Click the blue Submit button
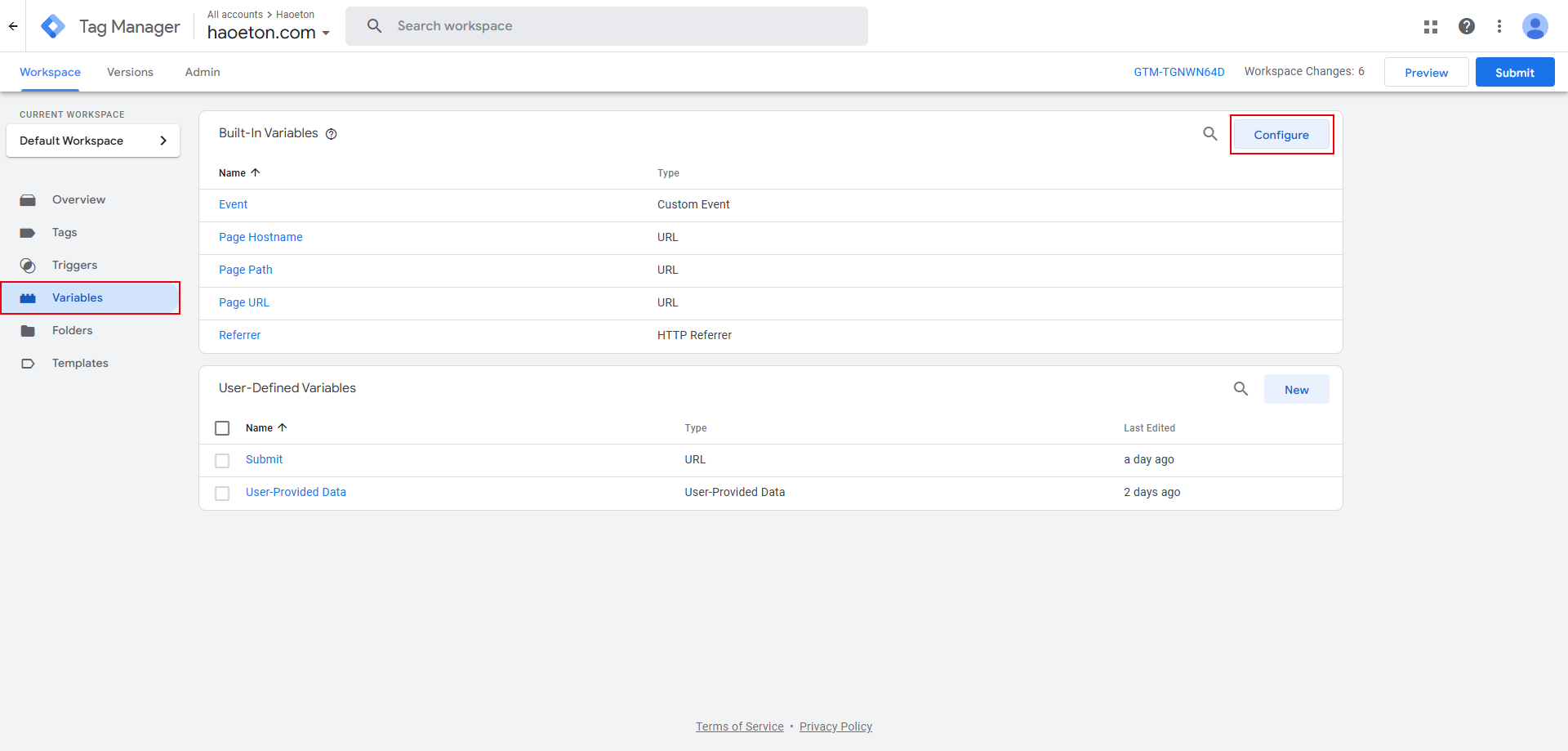The image size is (1568, 751). 1515,73
